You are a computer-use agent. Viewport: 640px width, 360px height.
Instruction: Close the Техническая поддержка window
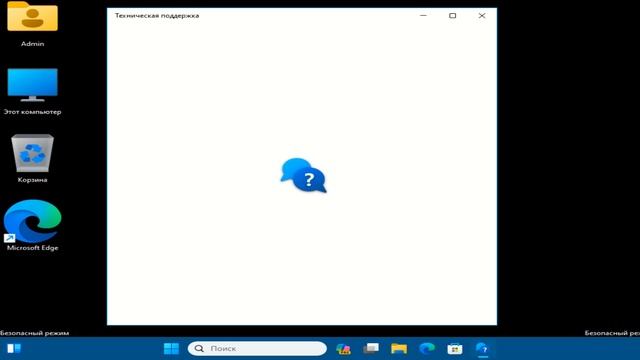482,16
